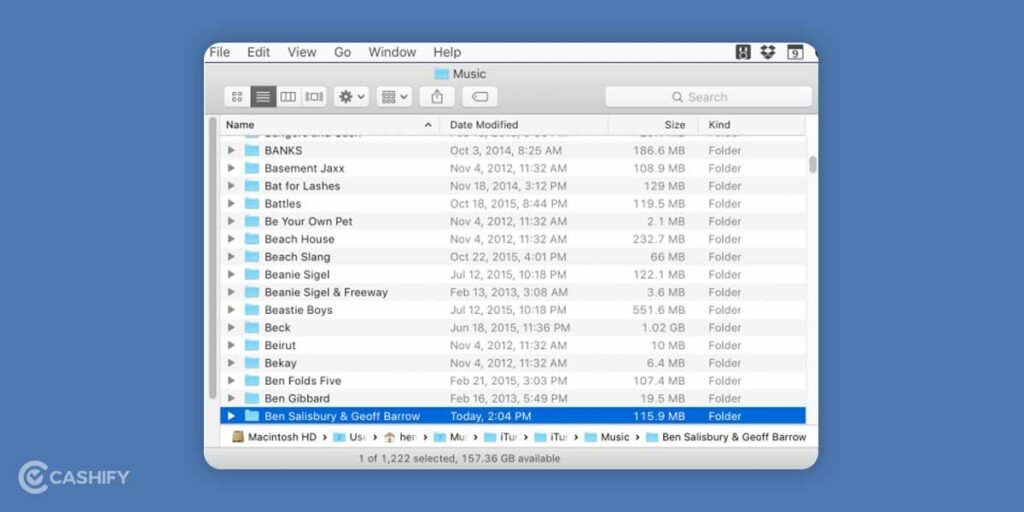Click Ben Salisbury & Geoff Barrow path item
This screenshot has width=1024, height=512.
point(726,437)
